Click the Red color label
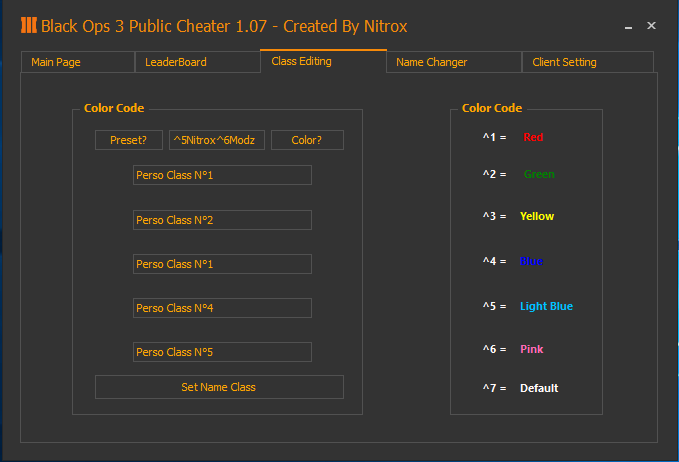679x462 pixels. click(533, 137)
